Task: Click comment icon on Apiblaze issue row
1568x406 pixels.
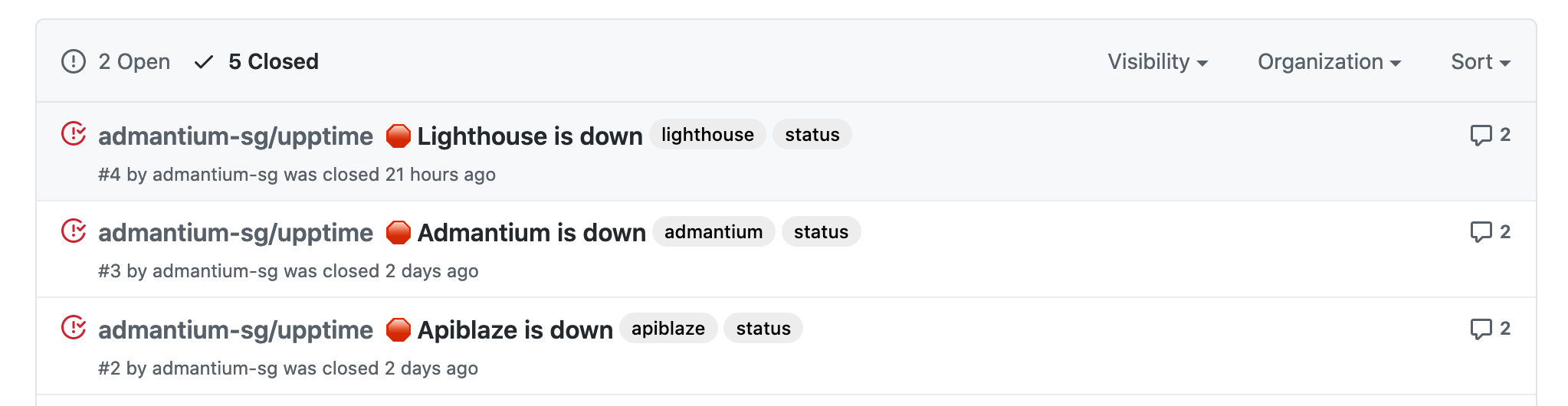Action: pyautogui.click(x=1481, y=329)
